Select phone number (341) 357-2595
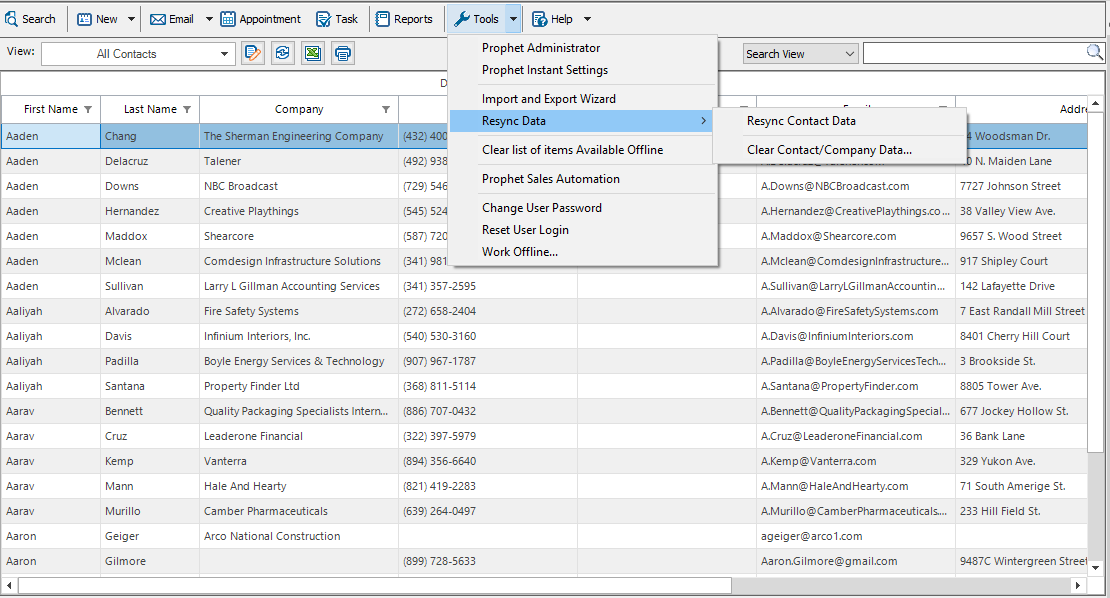This screenshot has height=598, width=1110. tap(488, 286)
